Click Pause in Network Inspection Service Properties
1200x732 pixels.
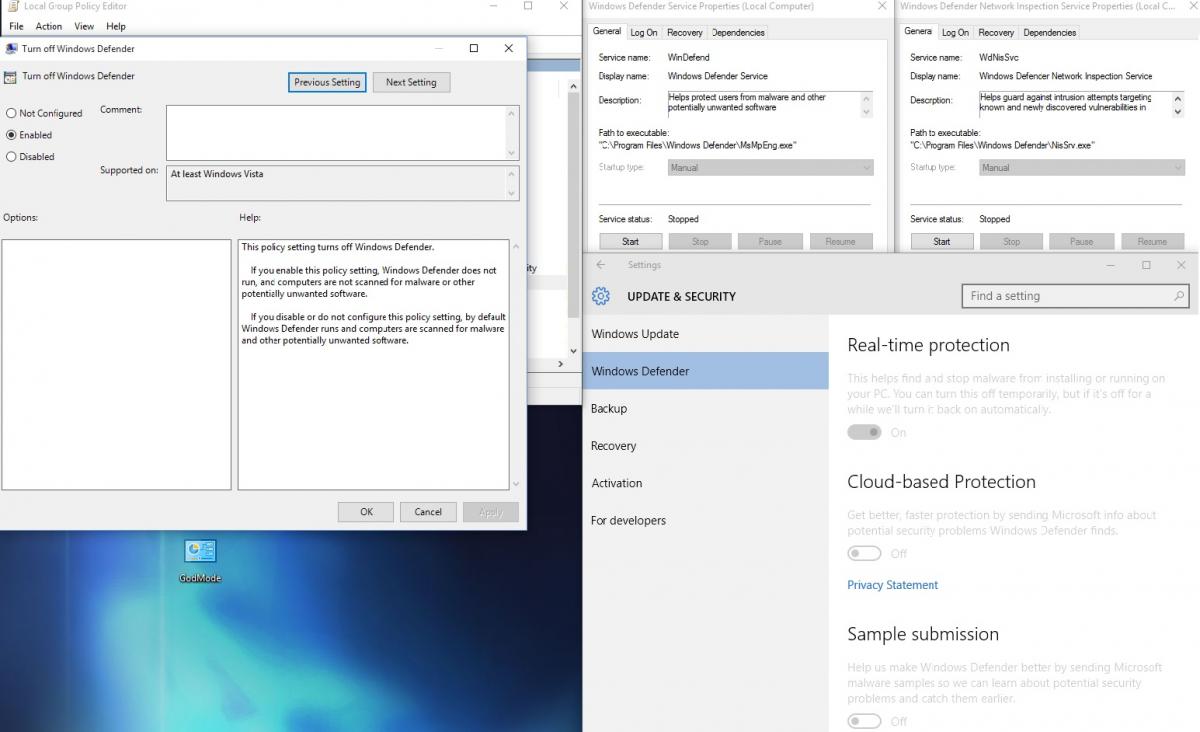click(1082, 241)
